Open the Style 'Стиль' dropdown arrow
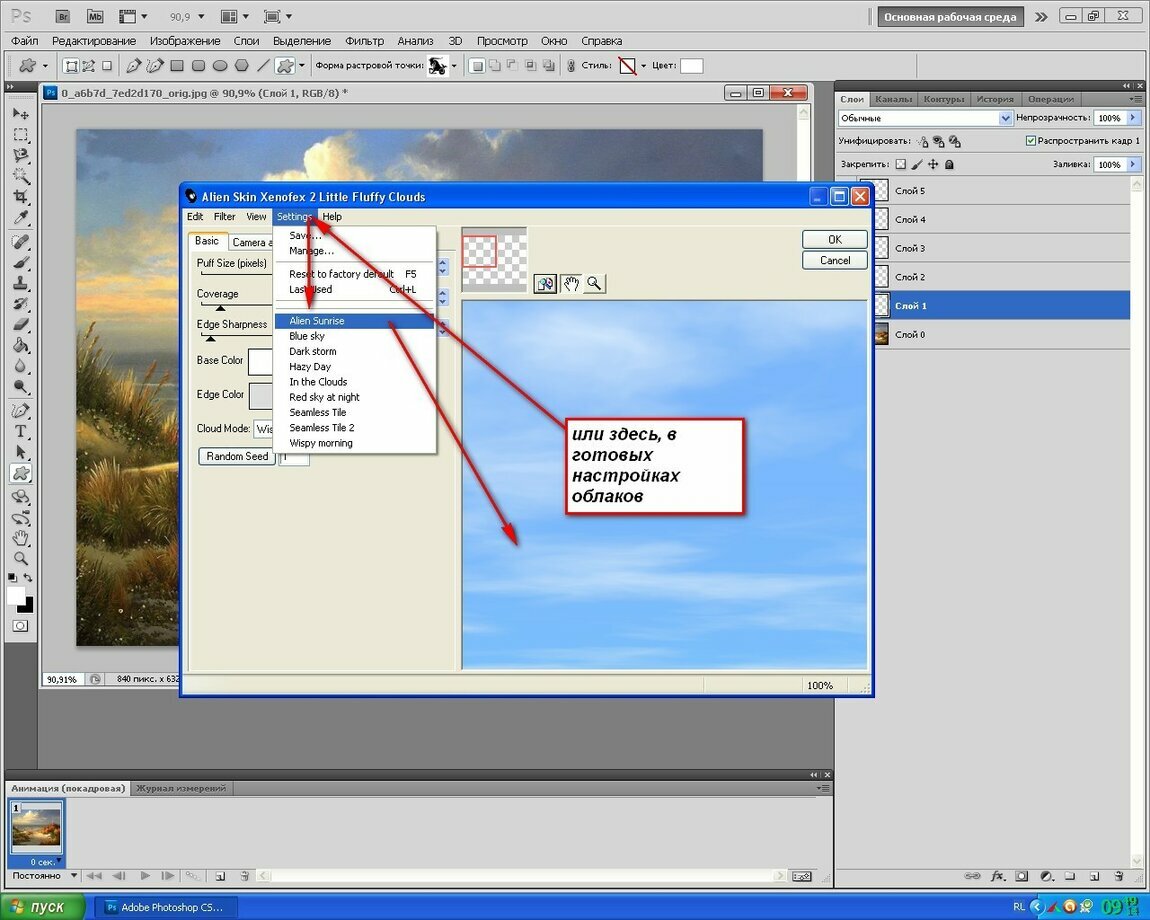Screen dimensions: 1150x920 click(x=643, y=66)
